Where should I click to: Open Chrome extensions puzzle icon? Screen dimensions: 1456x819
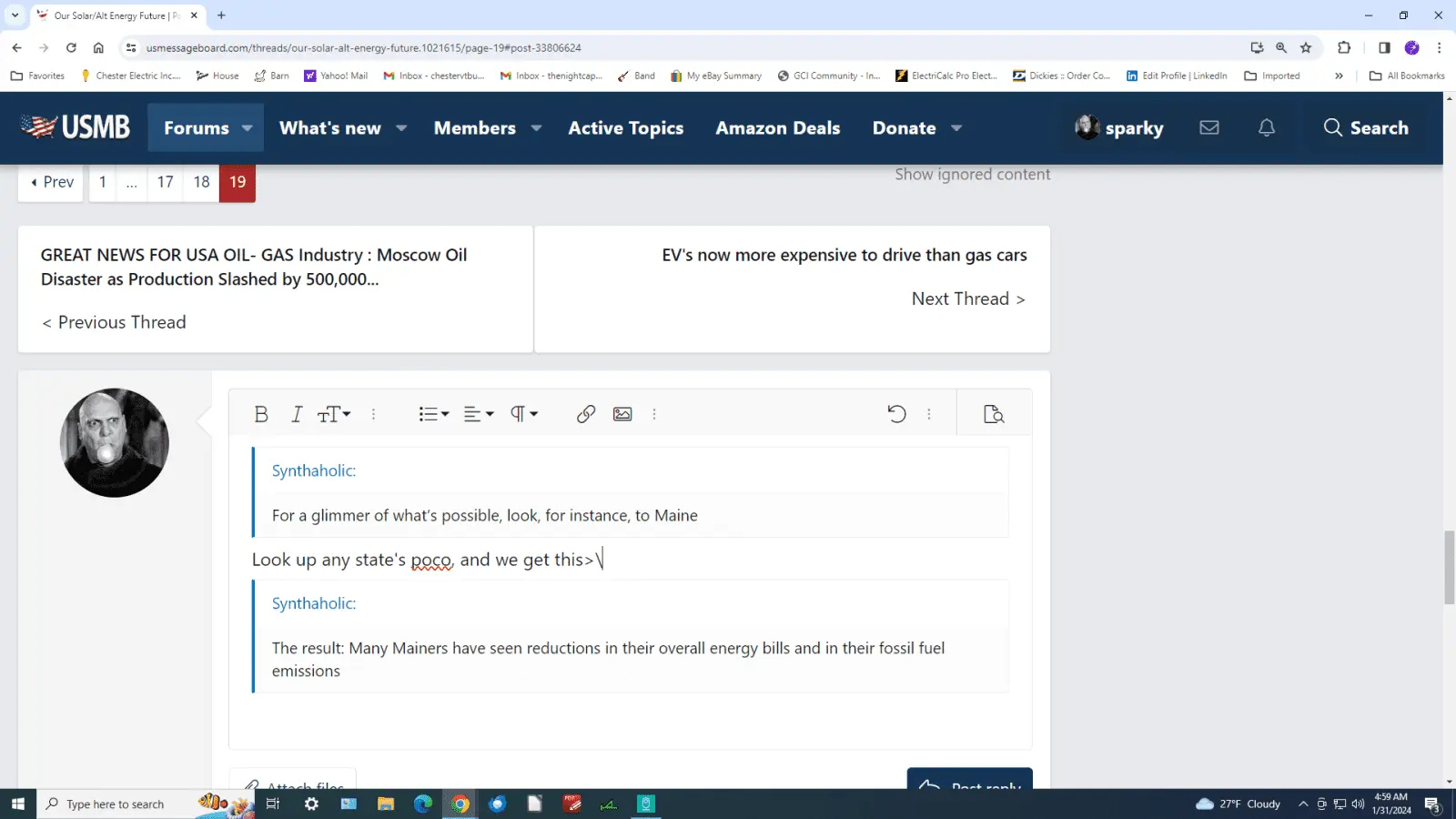[1343, 47]
